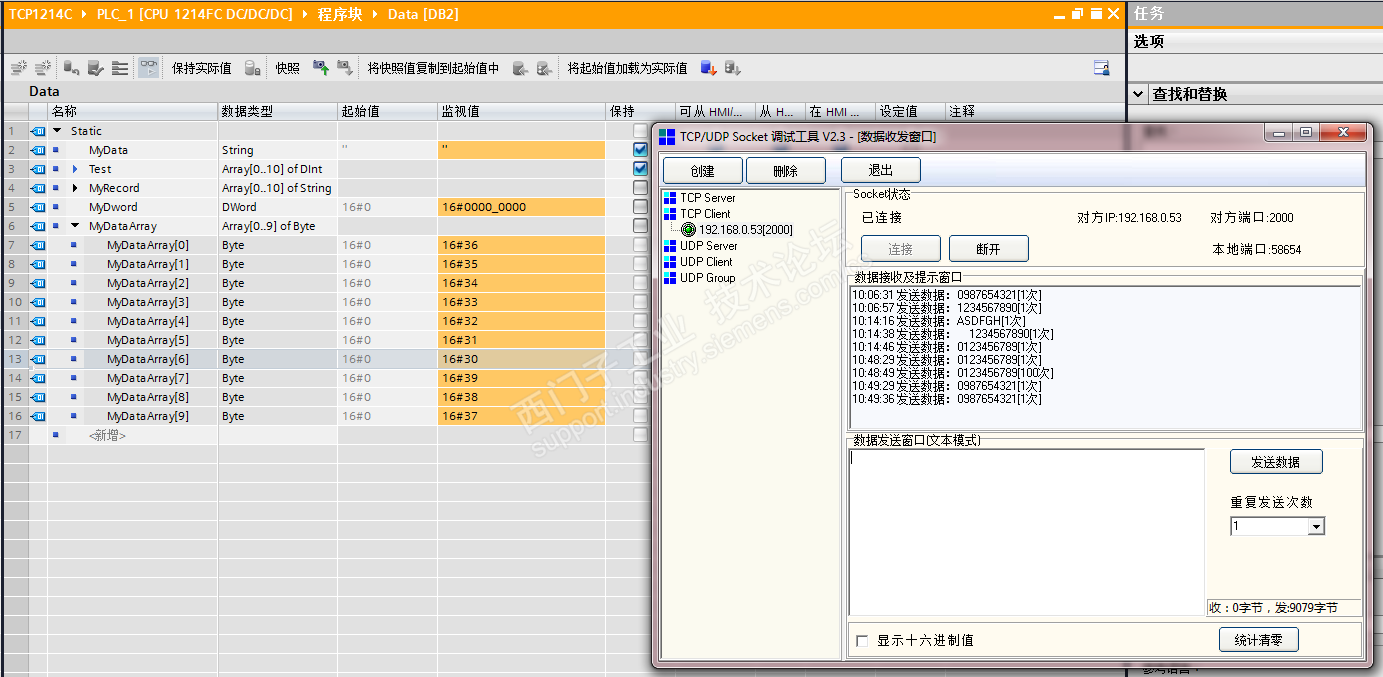The image size is (1383, 677).
Task: Click the tag icon in MyDword row
Action: [x=38, y=207]
